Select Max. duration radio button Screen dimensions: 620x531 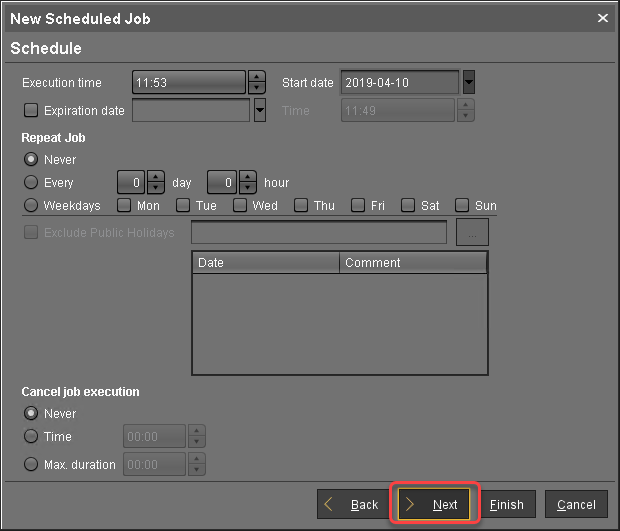point(31,464)
